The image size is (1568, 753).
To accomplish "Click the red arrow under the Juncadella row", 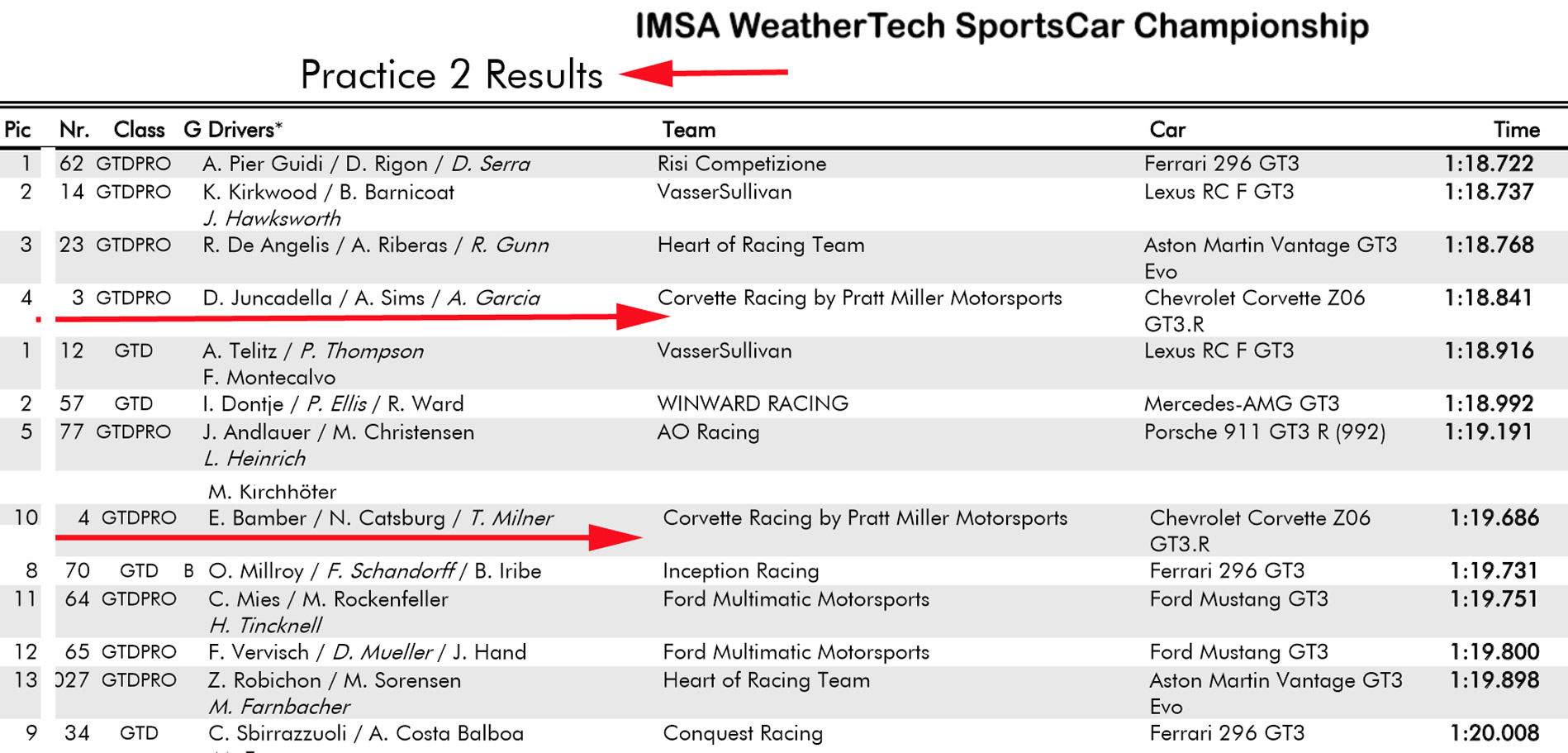I will [x=363, y=317].
